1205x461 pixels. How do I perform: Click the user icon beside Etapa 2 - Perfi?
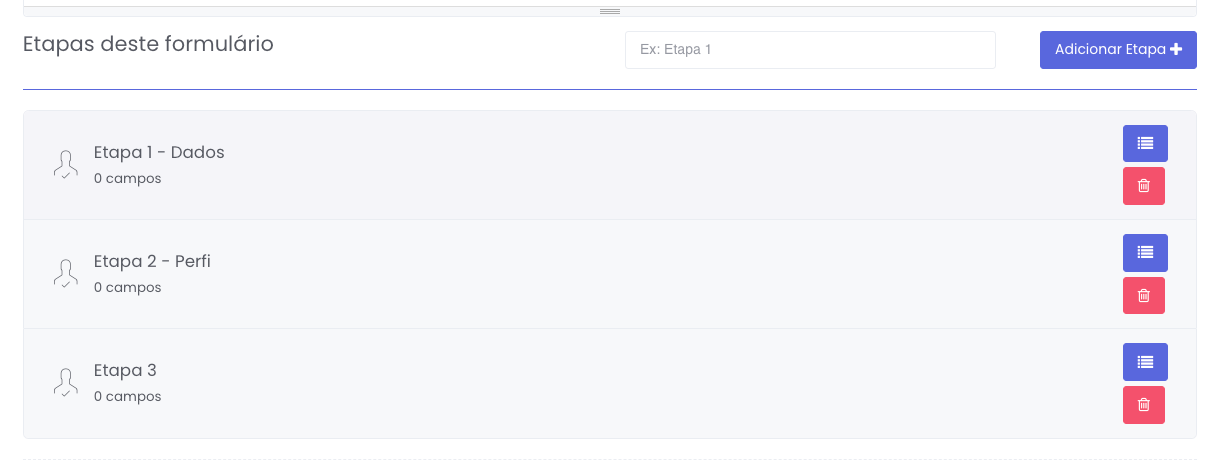pyautogui.click(x=66, y=273)
